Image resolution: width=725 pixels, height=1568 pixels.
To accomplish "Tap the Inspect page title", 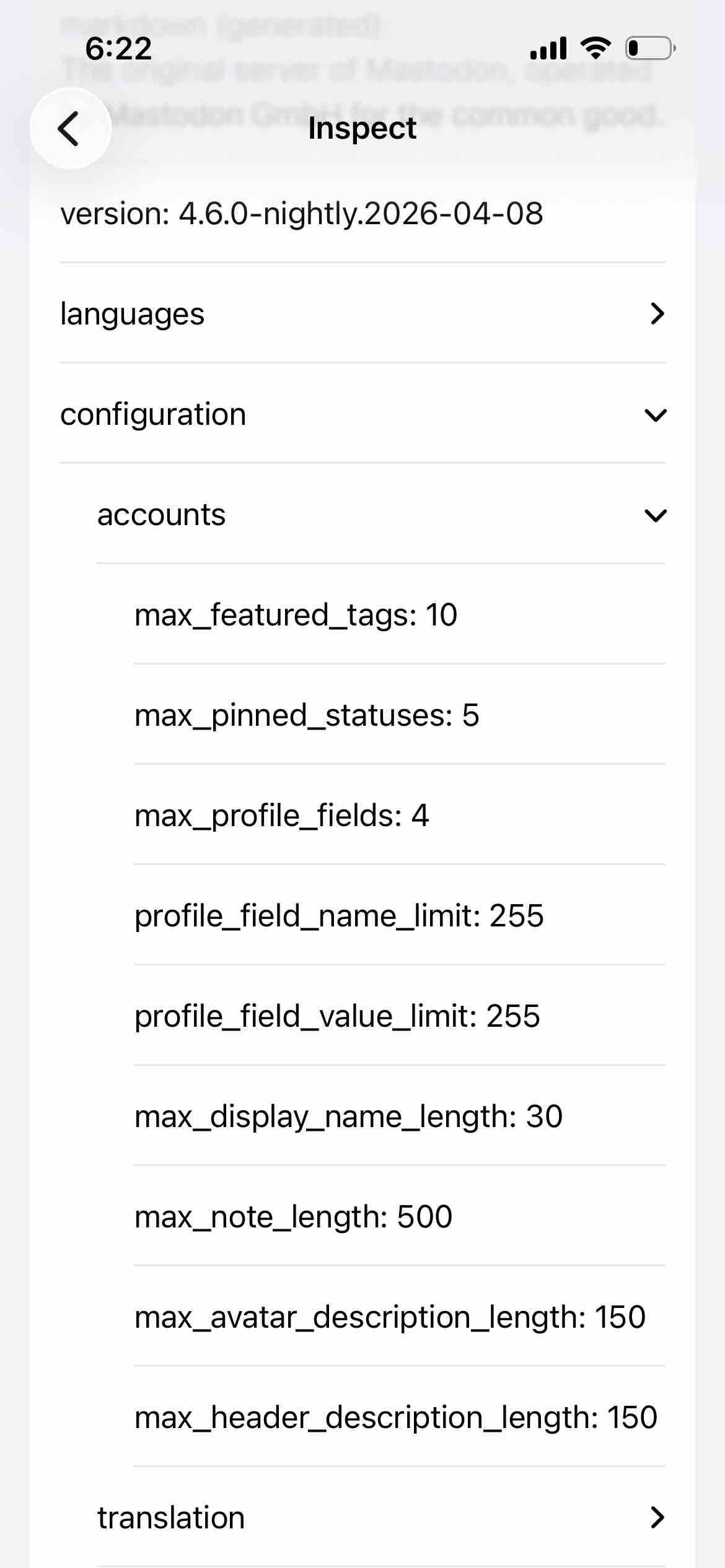I will pos(362,129).
